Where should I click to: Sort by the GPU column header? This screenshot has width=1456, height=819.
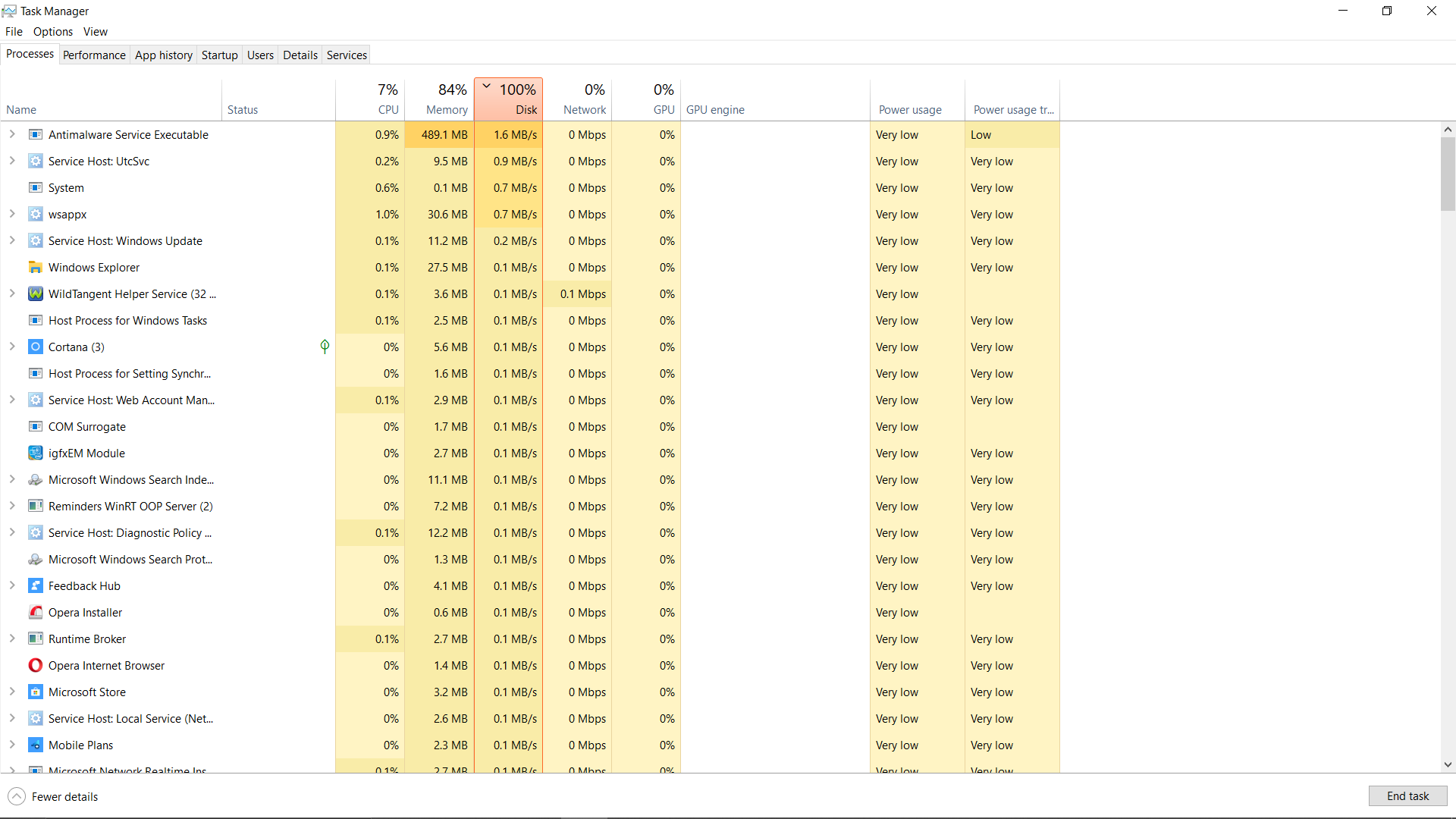646,99
